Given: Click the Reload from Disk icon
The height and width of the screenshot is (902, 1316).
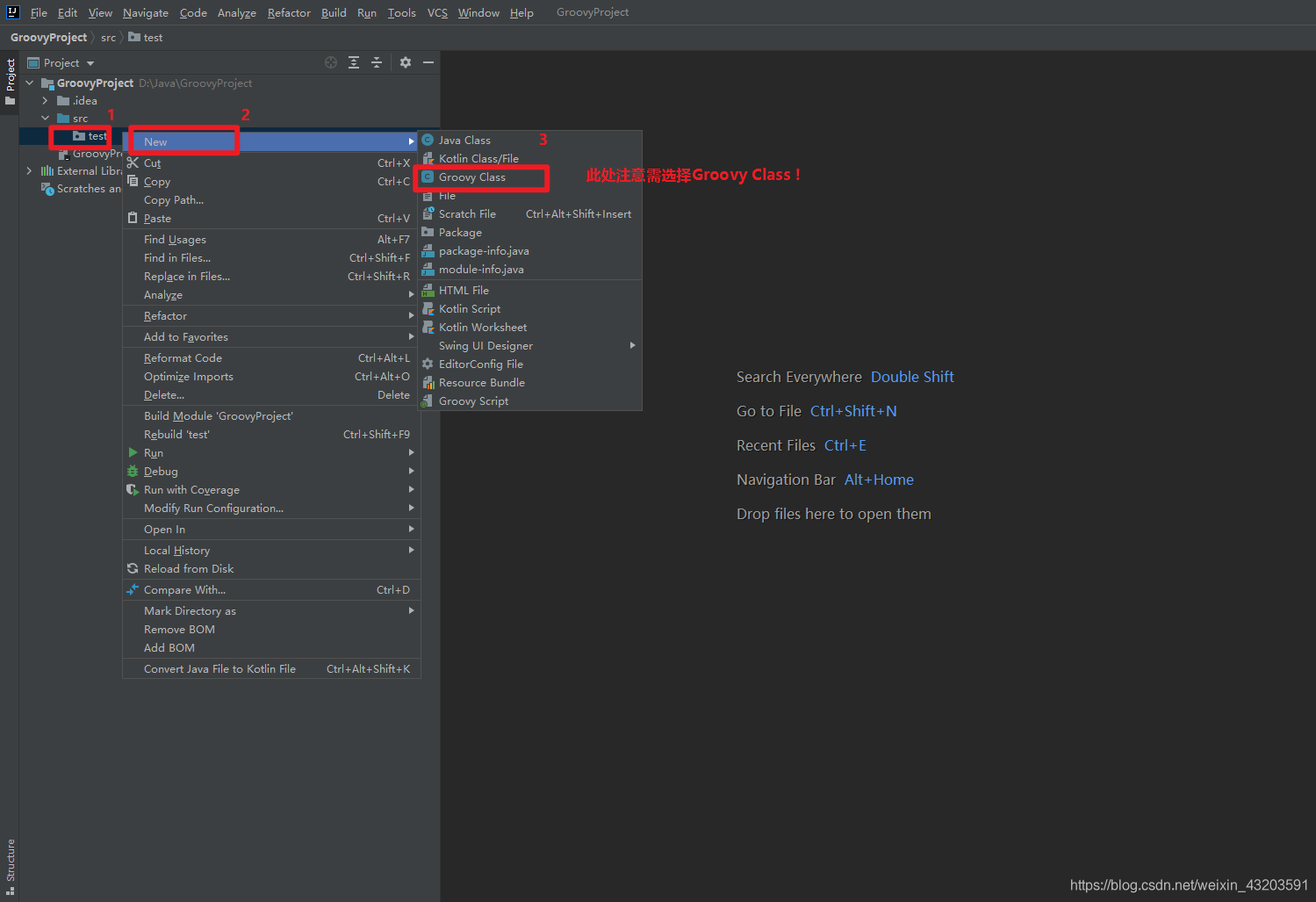Looking at the screenshot, I should coord(133,568).
